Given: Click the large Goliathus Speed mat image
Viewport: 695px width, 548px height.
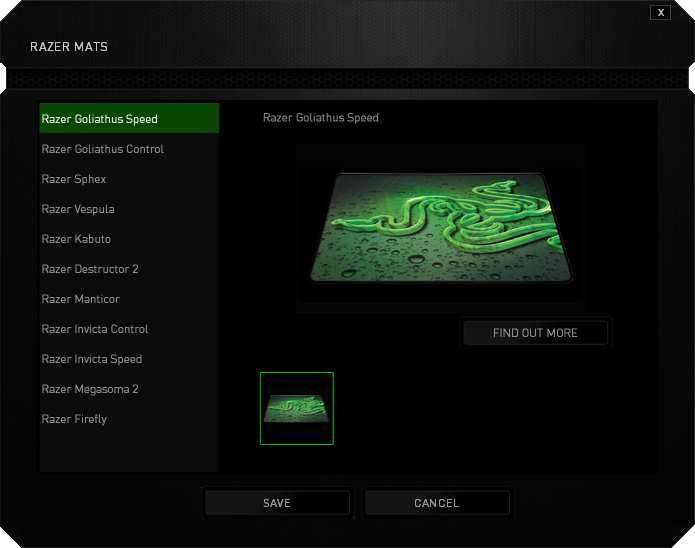Looking at the screenshot, I should [x=441, y=228].
